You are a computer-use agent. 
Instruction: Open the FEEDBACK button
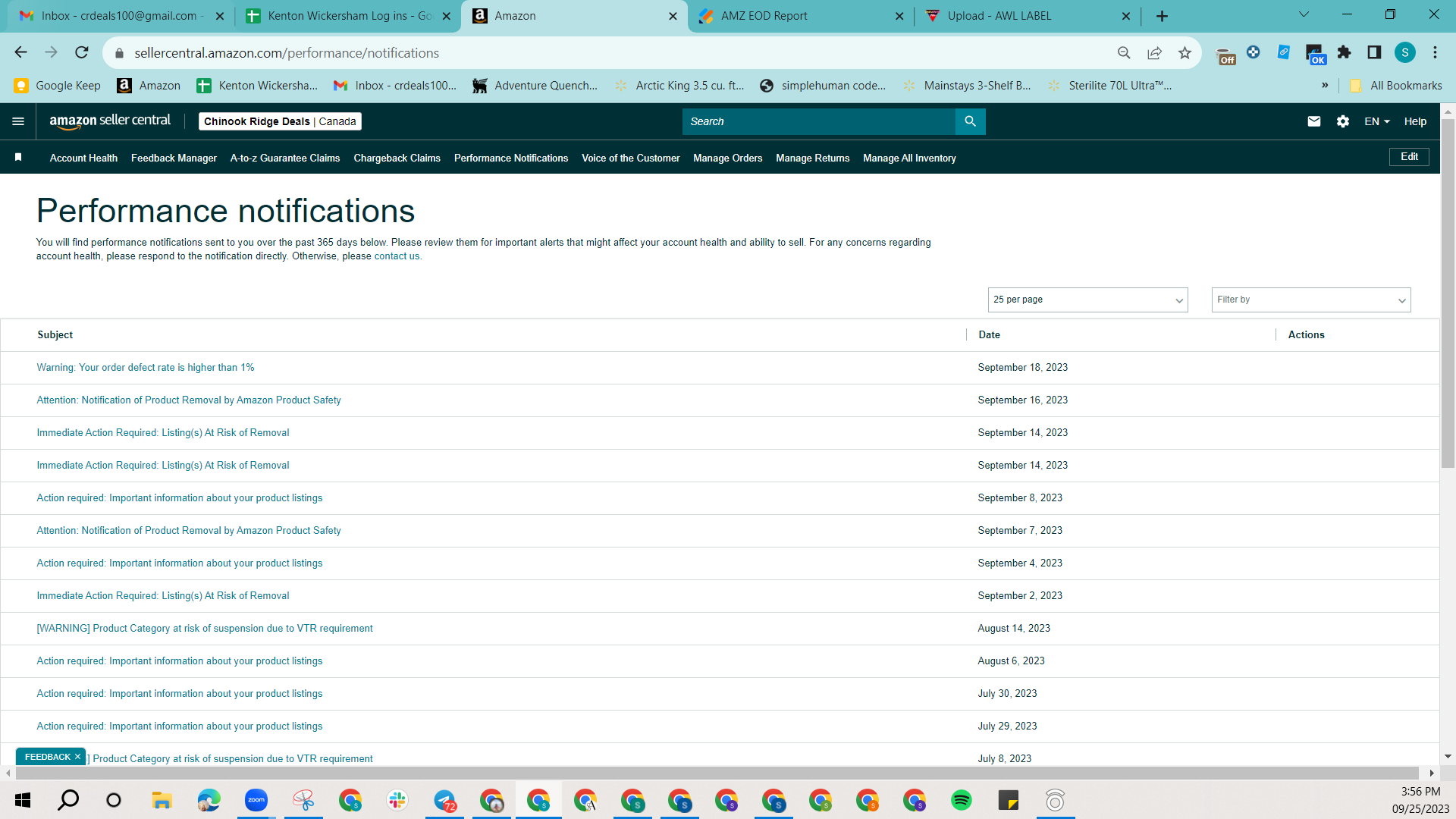[x=47, y=757]
